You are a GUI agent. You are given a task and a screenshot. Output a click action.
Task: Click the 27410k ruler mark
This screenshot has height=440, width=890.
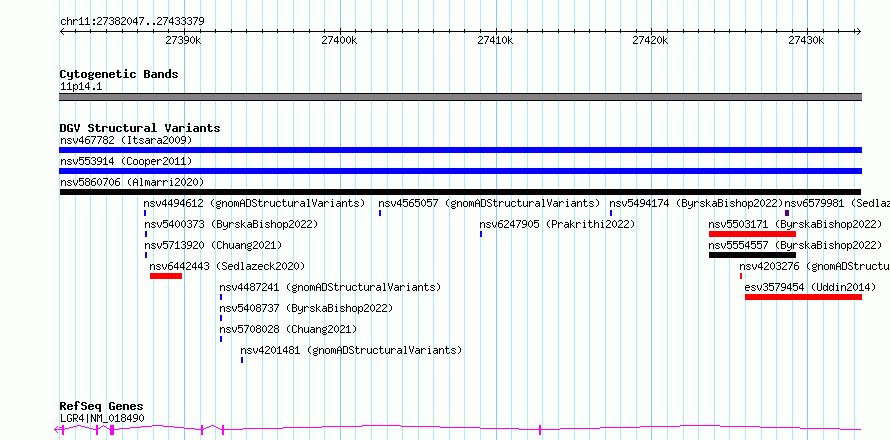pos(495,40)
